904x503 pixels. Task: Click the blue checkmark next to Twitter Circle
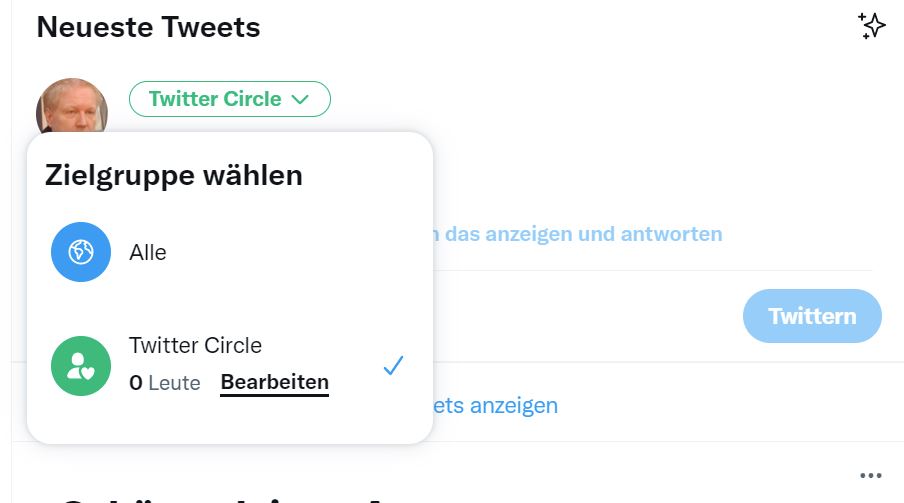click(393, 366)
